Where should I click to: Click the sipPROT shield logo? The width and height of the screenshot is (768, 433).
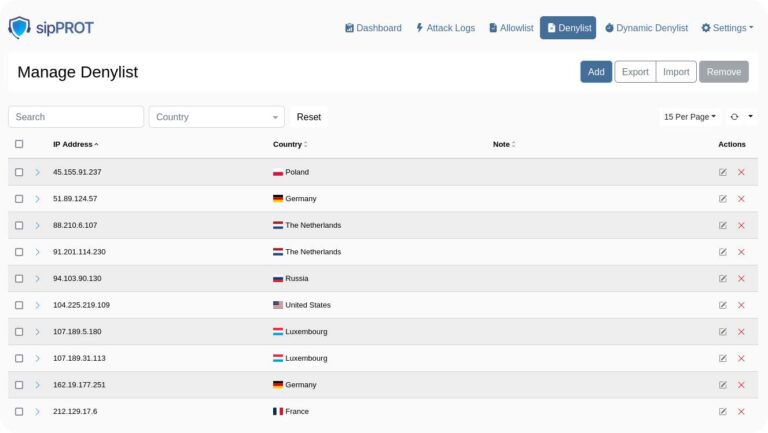click(19, 27)
